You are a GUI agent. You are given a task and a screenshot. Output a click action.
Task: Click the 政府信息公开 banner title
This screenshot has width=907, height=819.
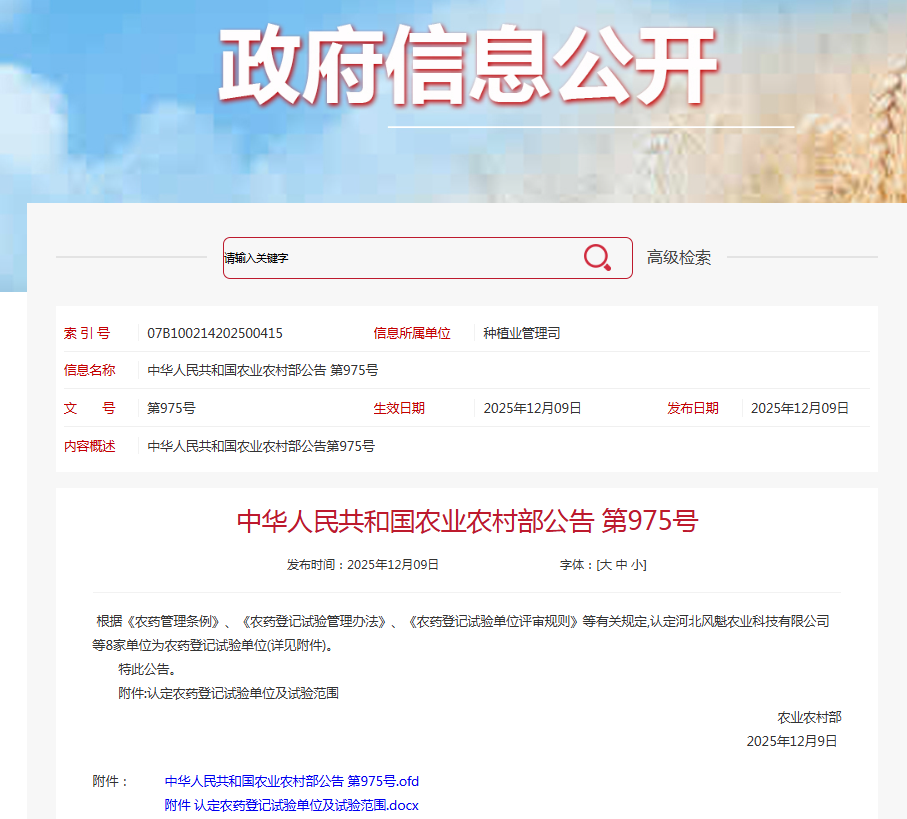coord(467,66)
